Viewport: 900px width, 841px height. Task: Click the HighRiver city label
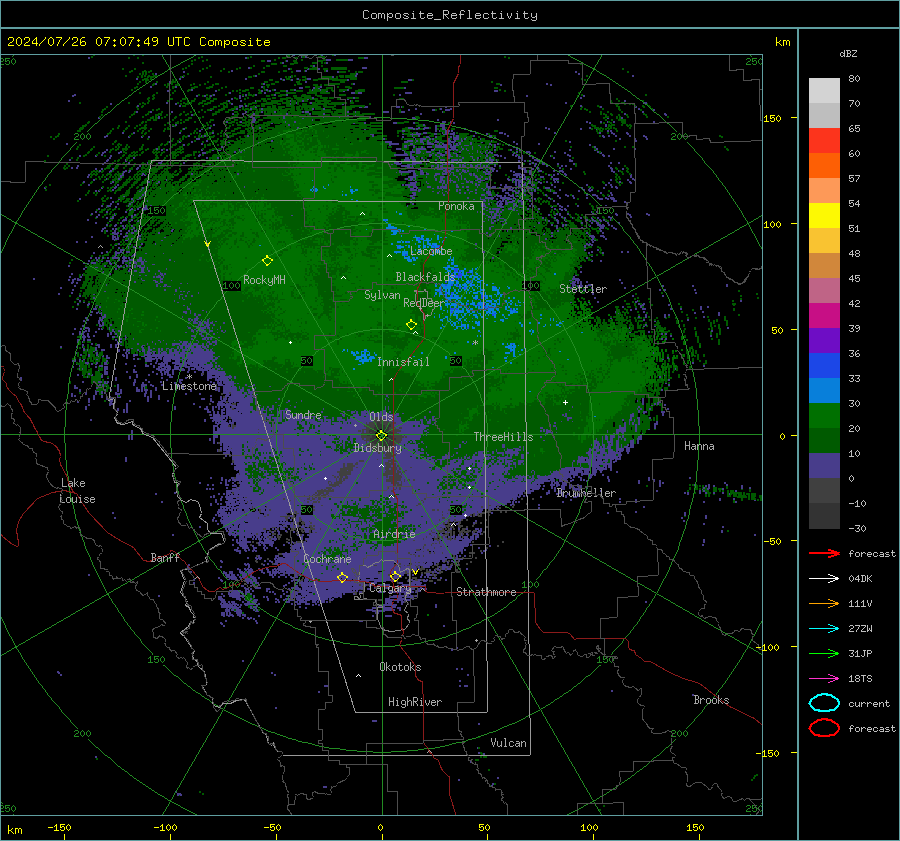(415, 702)
